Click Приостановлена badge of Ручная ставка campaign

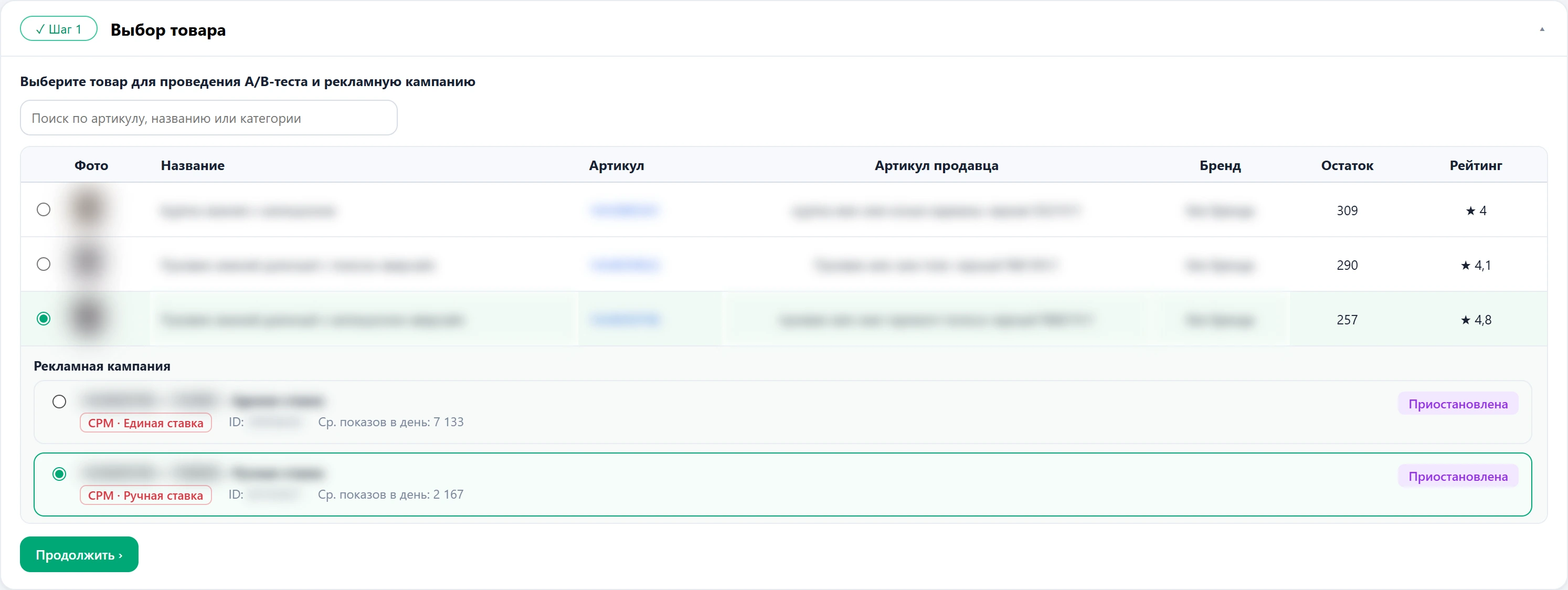tap(1458, 477)
